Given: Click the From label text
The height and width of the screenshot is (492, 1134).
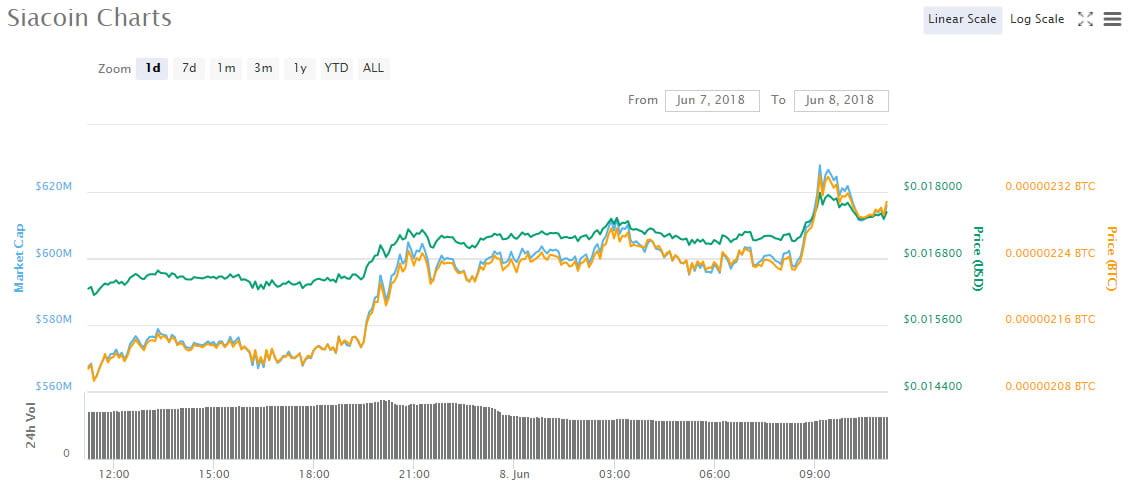Looking at the screenshot, I should 643,101.
